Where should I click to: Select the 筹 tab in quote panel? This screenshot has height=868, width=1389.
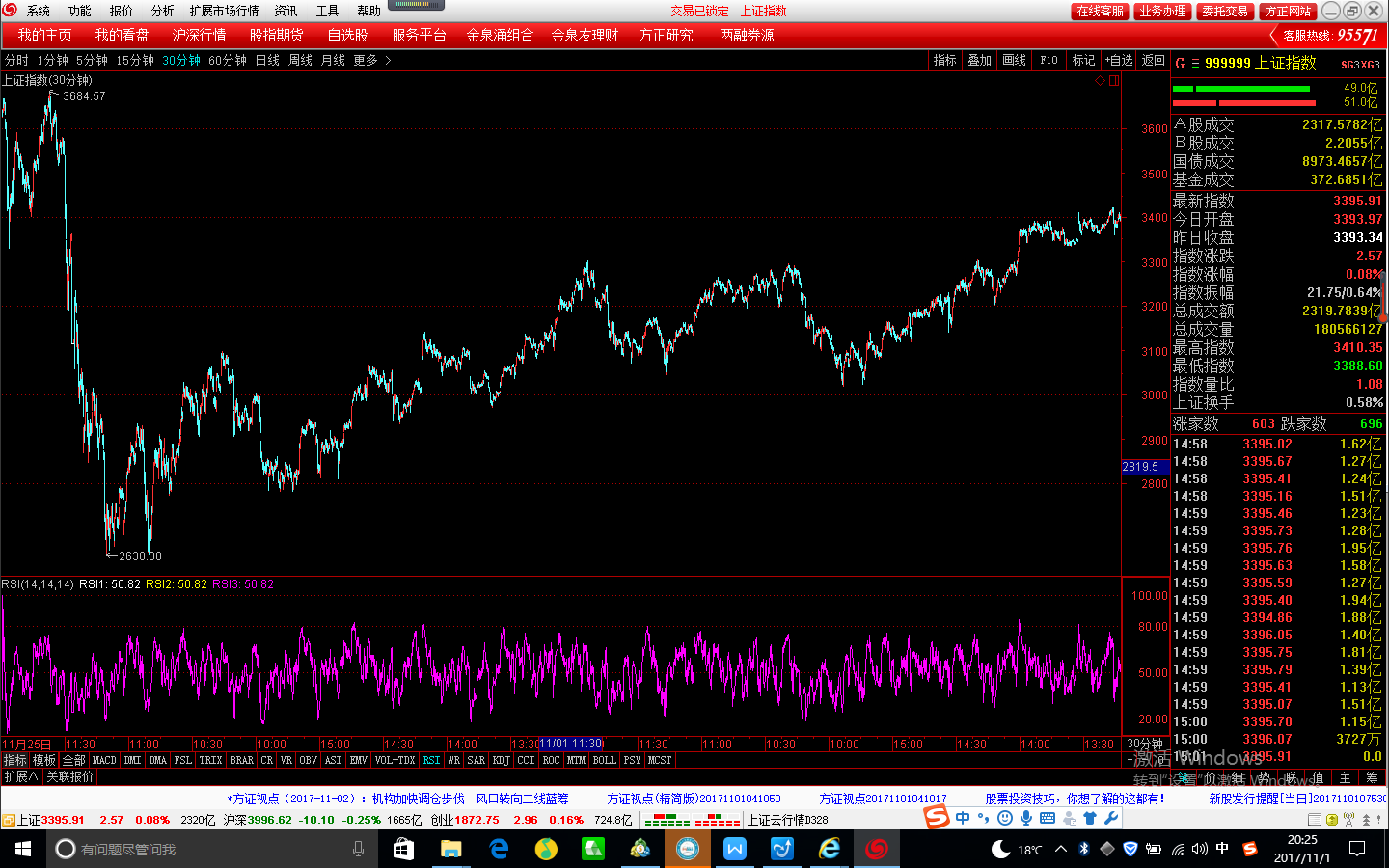coord(1372,777)
